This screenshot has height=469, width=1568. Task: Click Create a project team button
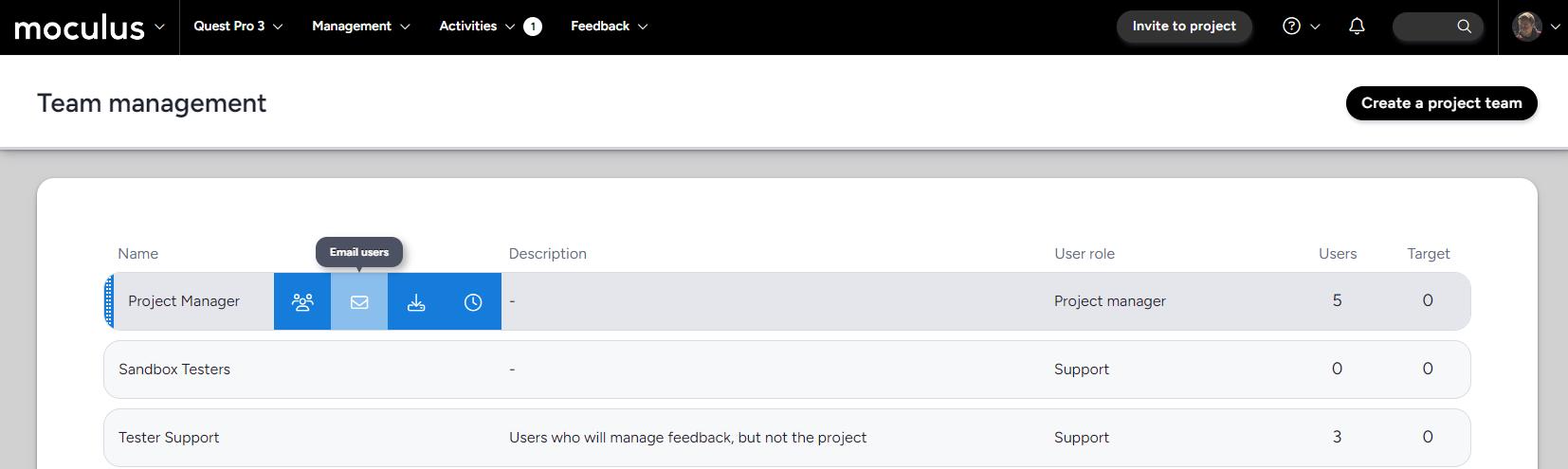click(1441, 103)
